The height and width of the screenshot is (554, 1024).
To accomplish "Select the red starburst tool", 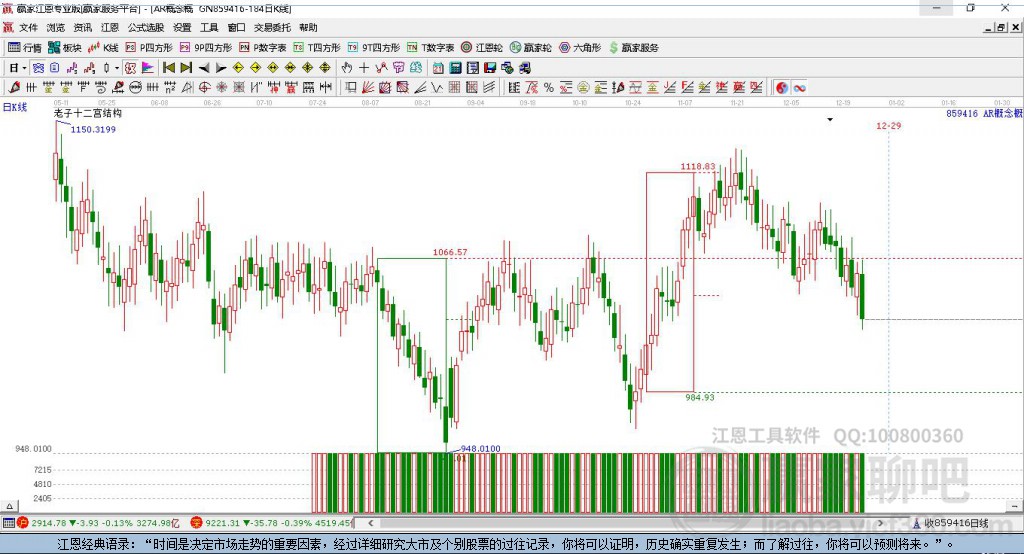I will point(222,87).
